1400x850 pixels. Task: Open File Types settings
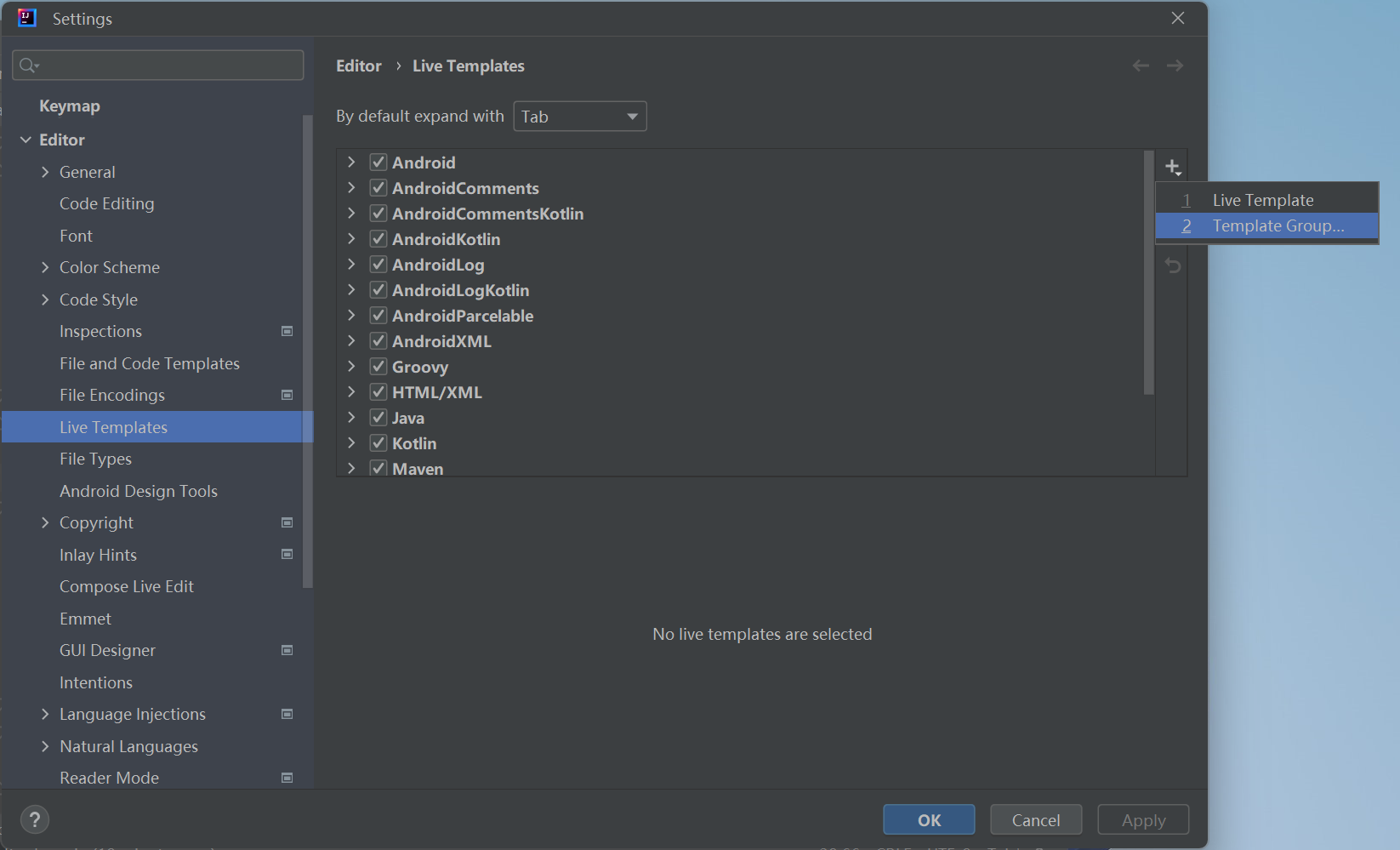95,459
